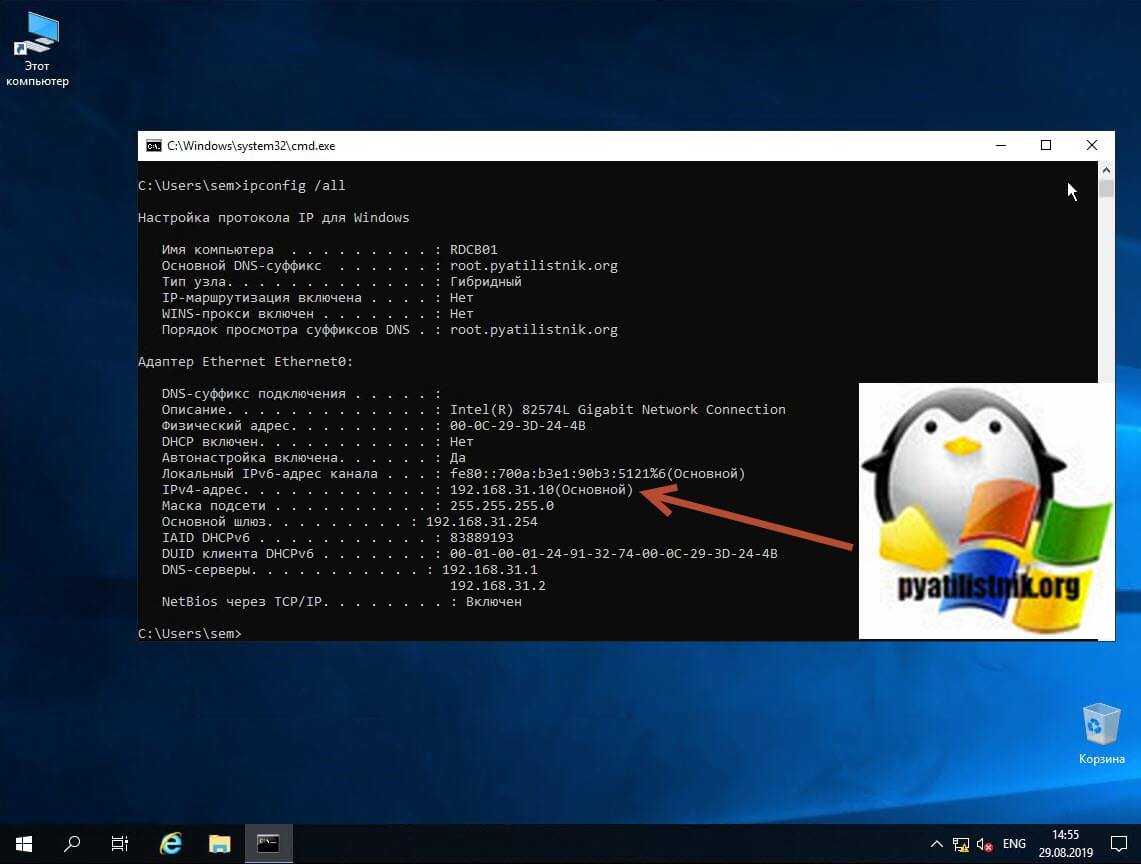The width and height of the screenshot is (1141, 864).
Task: Open the ENG input language switcher
Action: [x=1014, y=844]
